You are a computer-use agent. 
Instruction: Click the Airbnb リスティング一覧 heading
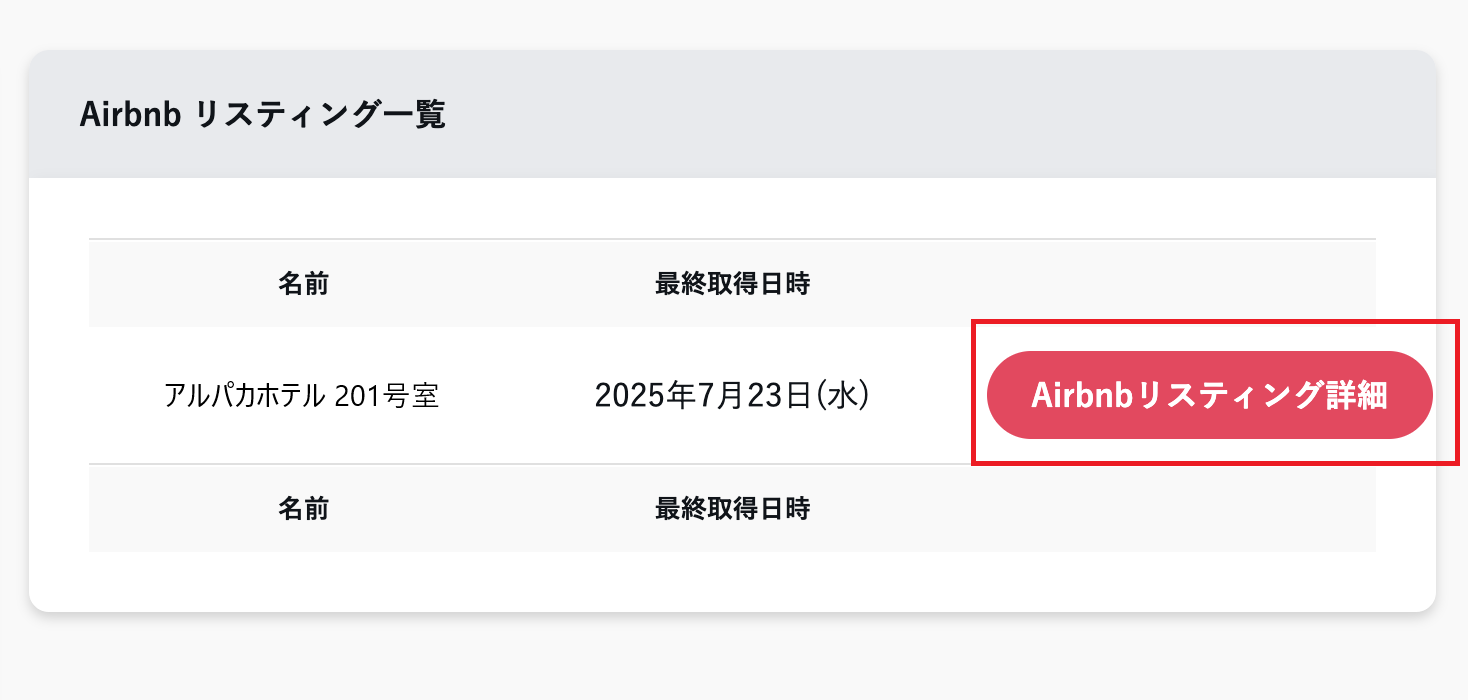coord(262,115)
